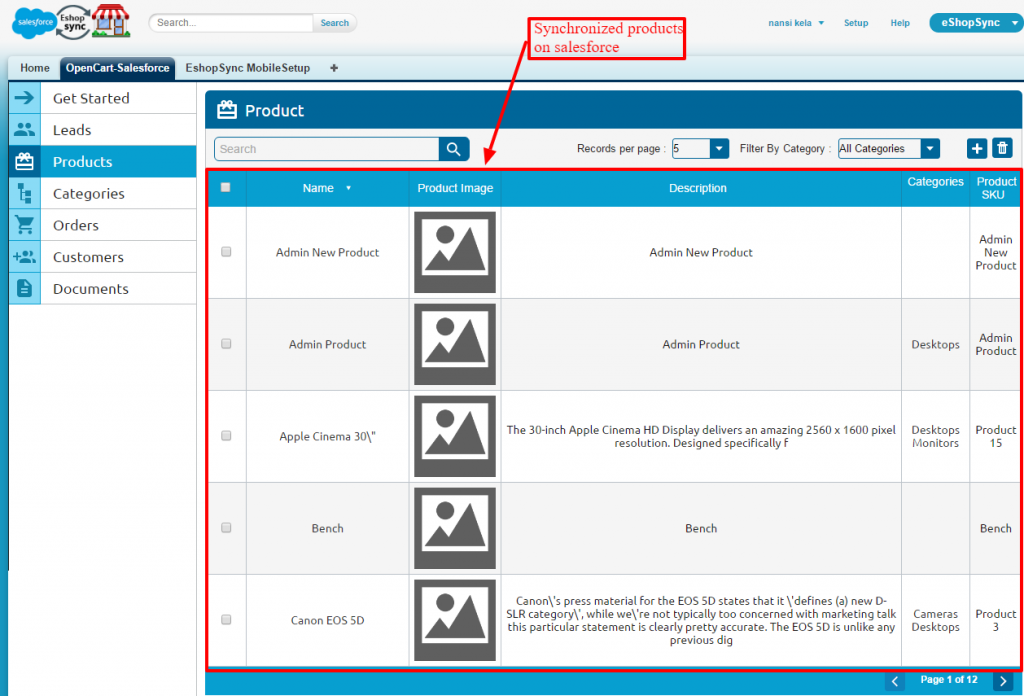Check the Admin New Product row checkbox
This screenshot has width=1024, height=696.
pos(226,252)
